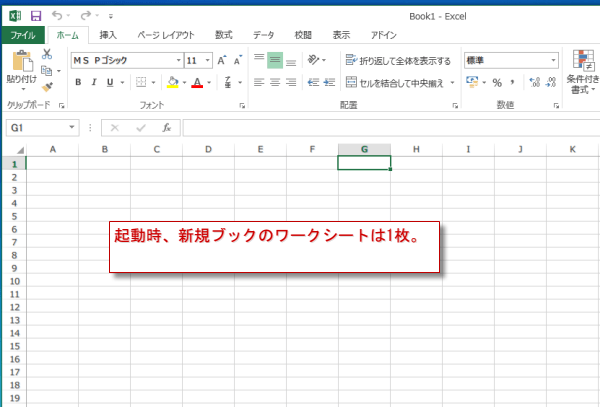Click the percent style icon
This screenshot has height=407, width=600.
pos(496,82)
